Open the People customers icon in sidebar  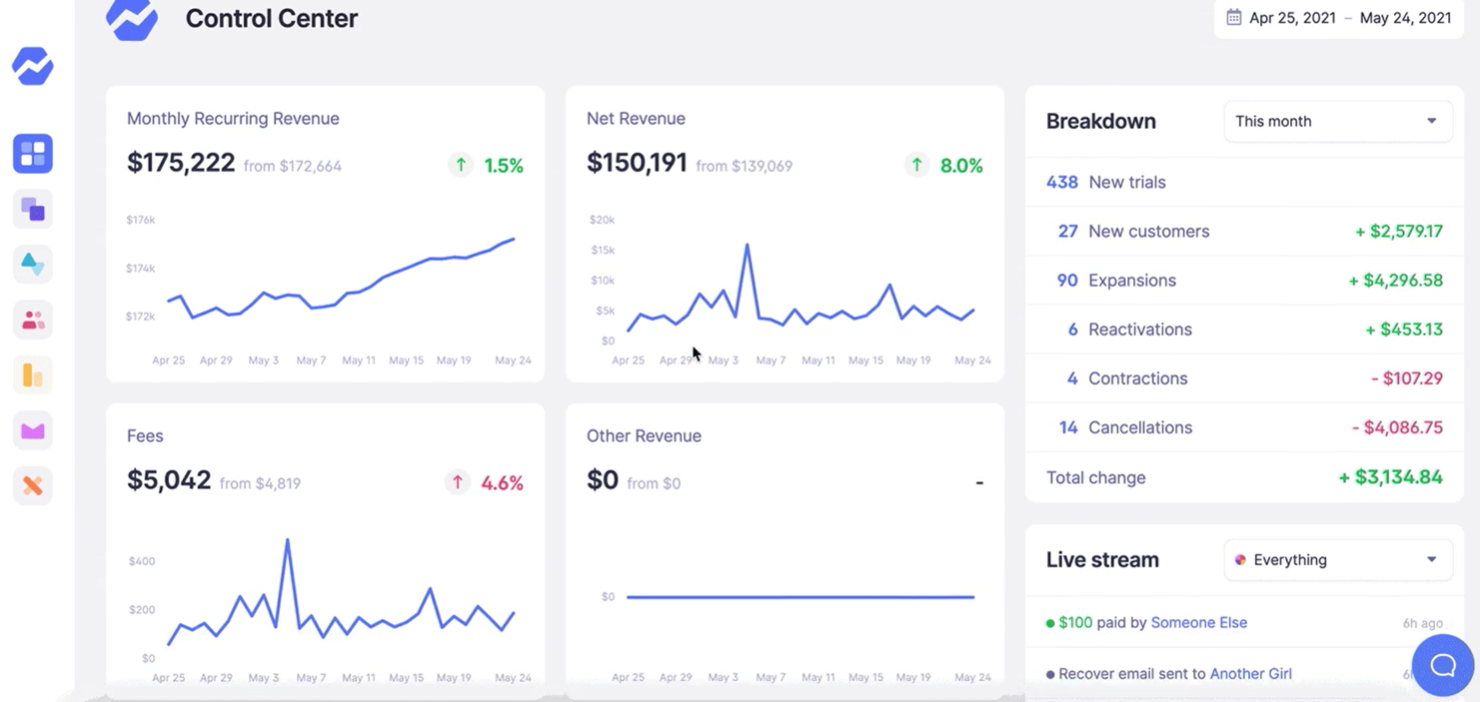click(x=32, y=319)
